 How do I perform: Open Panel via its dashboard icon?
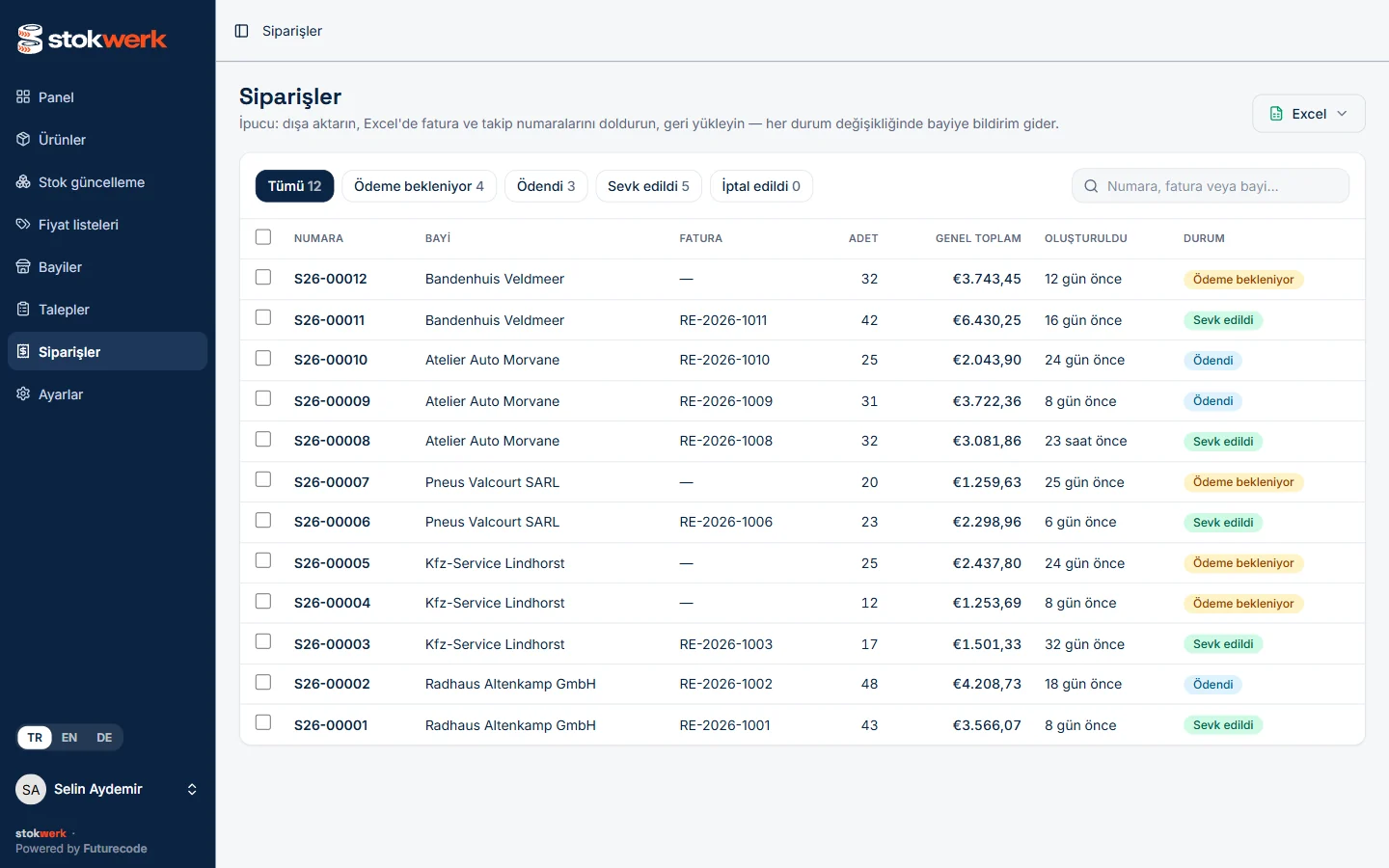[23, 96]
